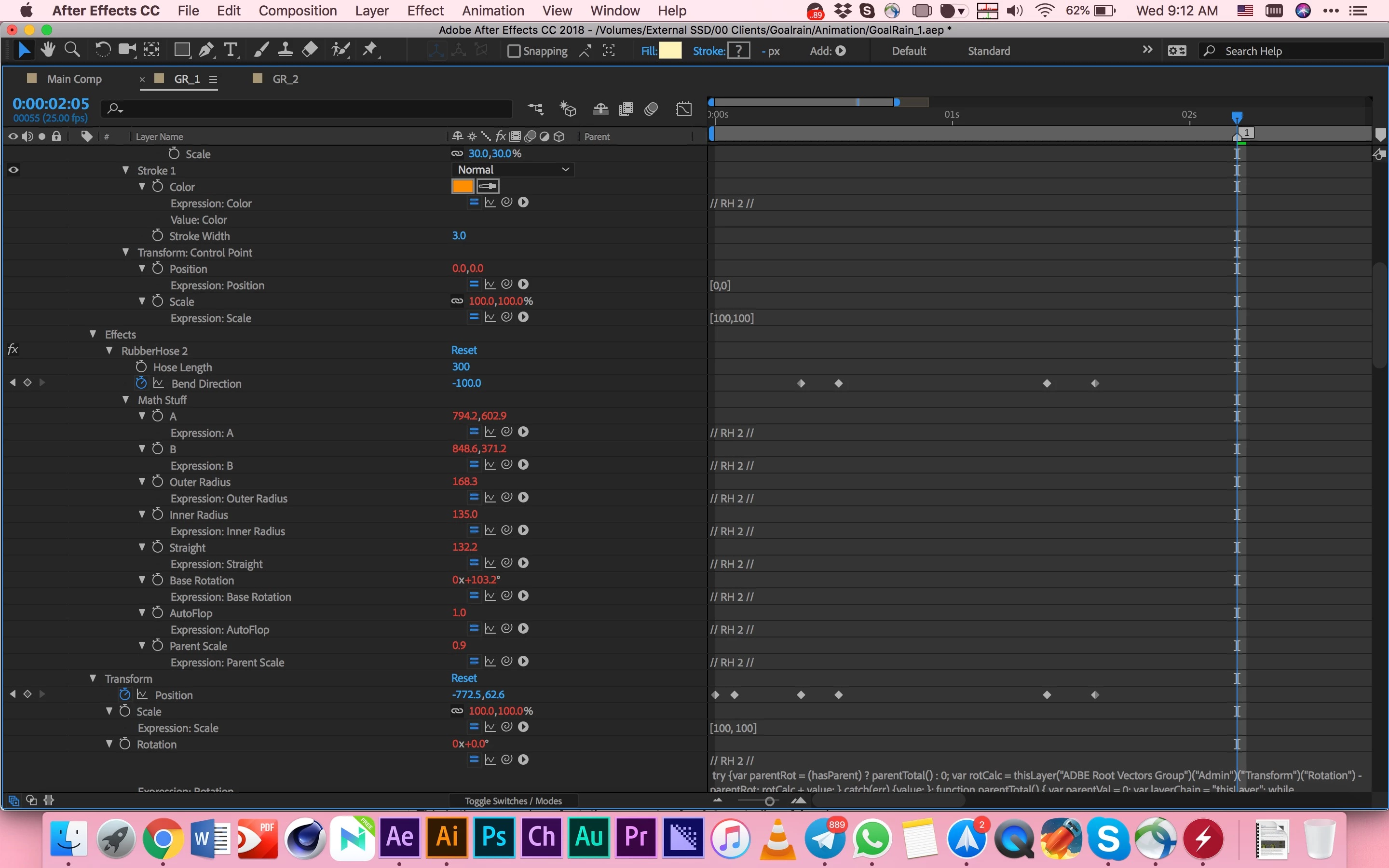
Task: Toggle Bend Direction stopwatch
Action: tap(141, 383)
